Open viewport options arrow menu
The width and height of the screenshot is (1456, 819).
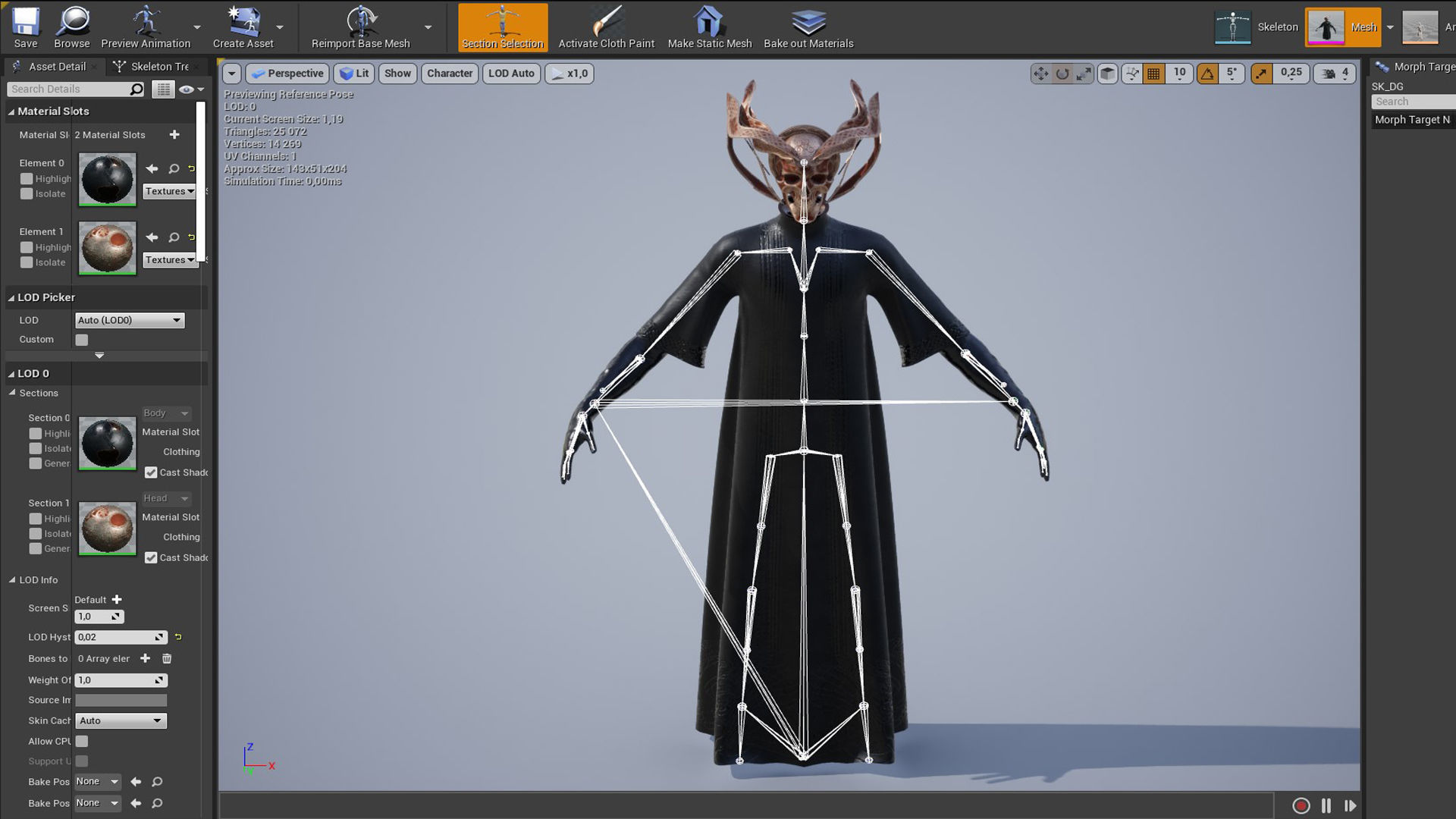click(x=232, y=74)
